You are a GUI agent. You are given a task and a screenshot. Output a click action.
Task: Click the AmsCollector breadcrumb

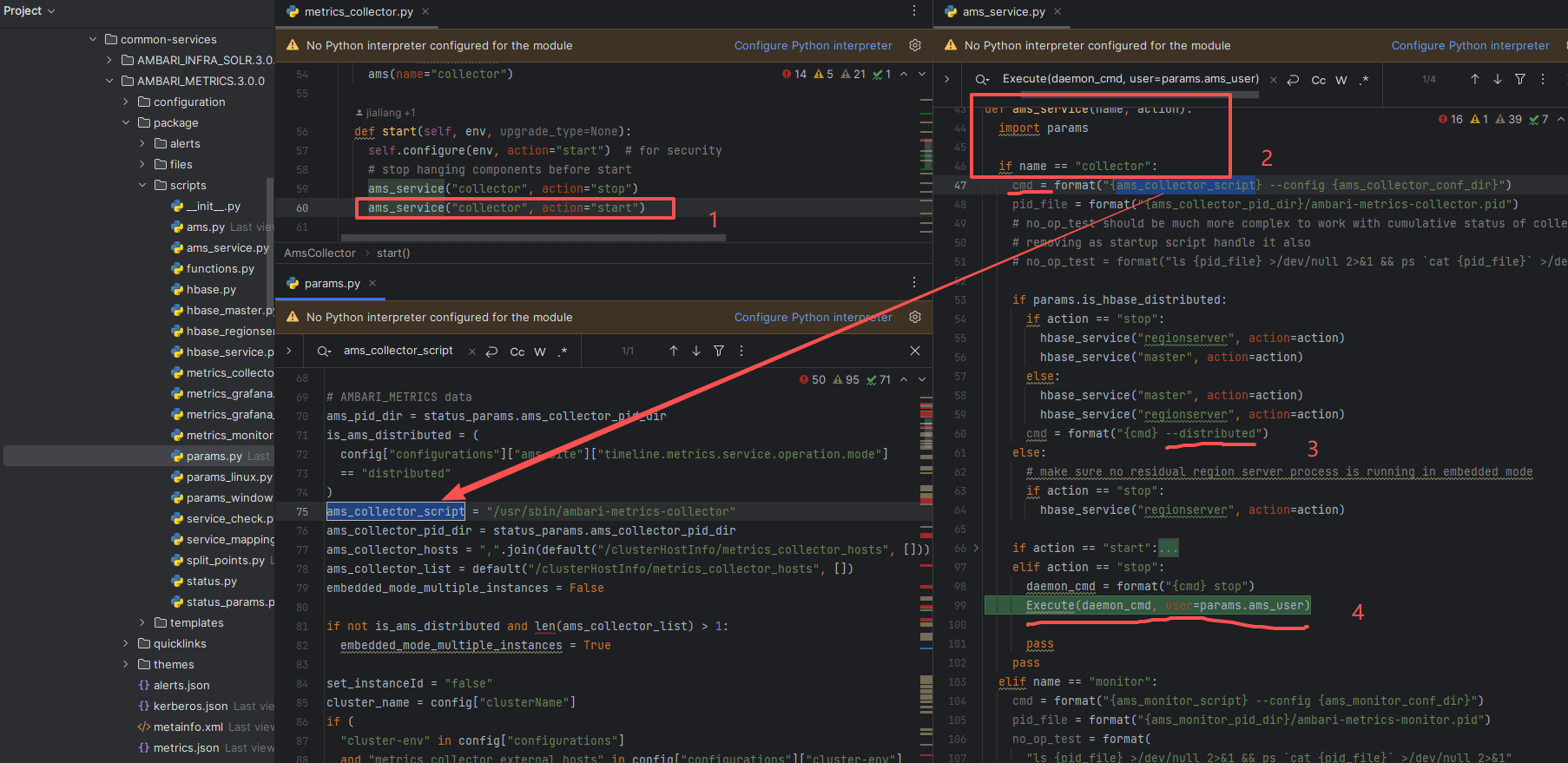[x=320, y=253]
